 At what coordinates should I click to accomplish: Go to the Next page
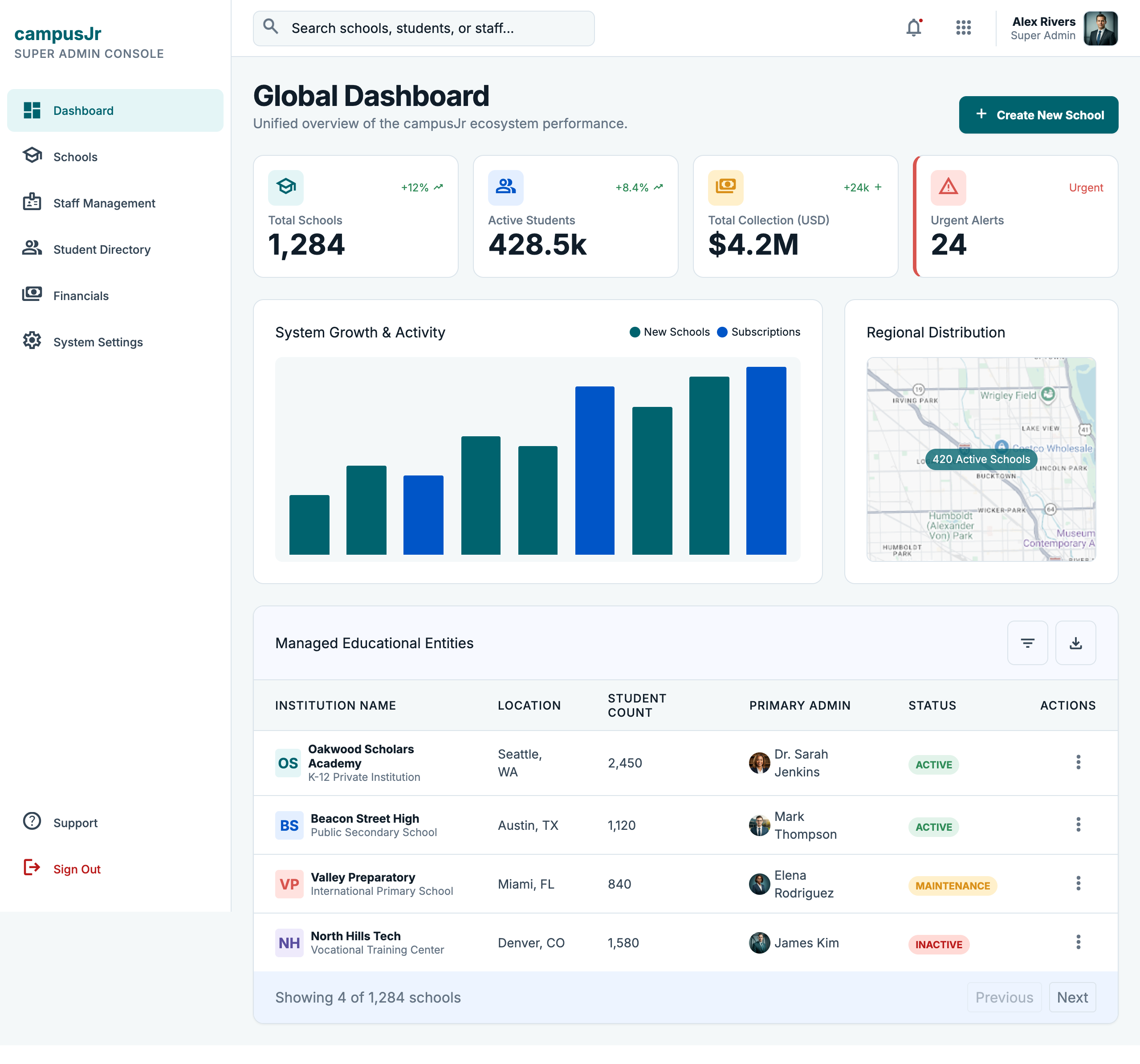tap(1072, 997)
